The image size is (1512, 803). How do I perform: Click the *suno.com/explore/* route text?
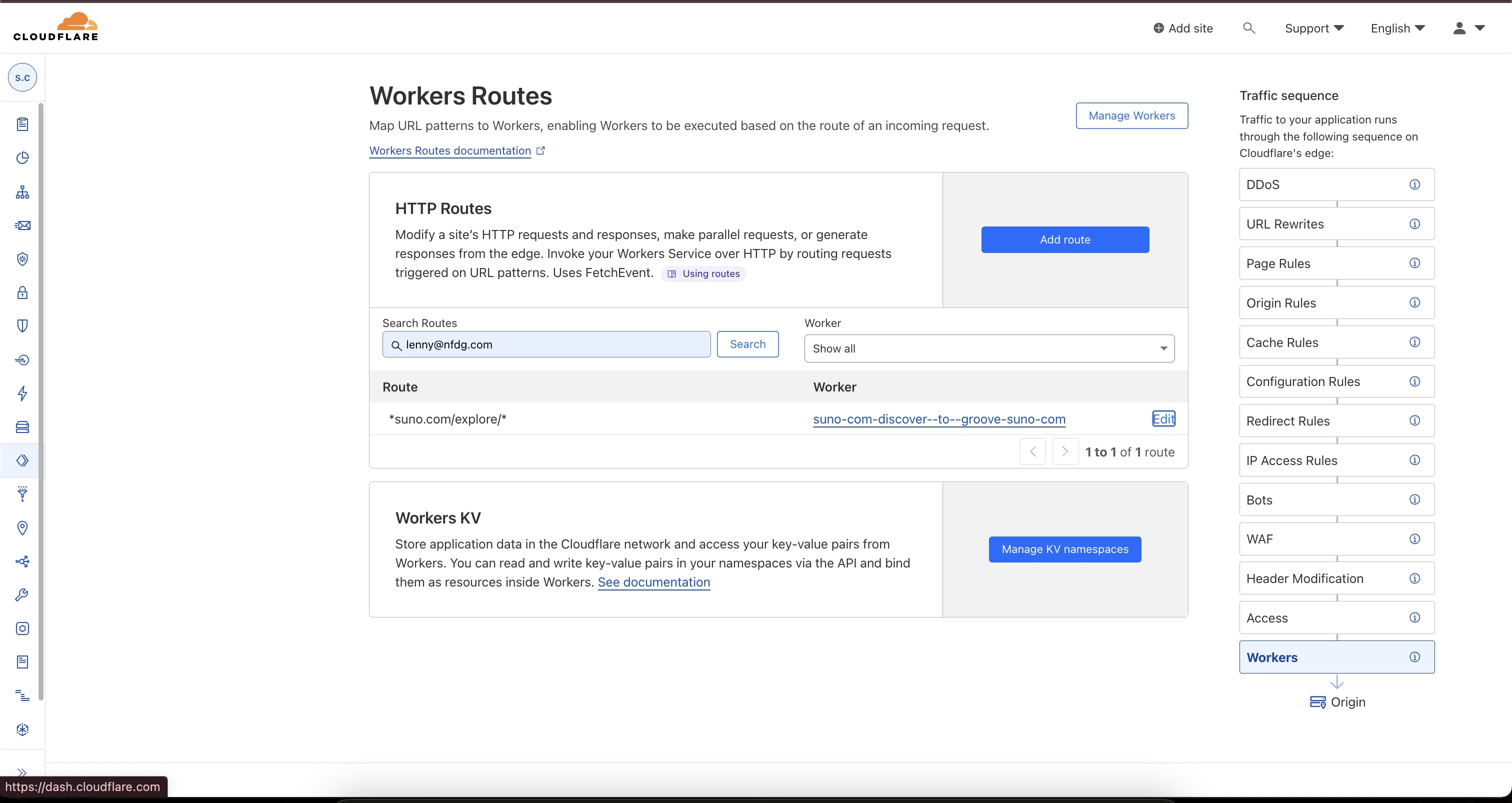(x=447, y=419)
